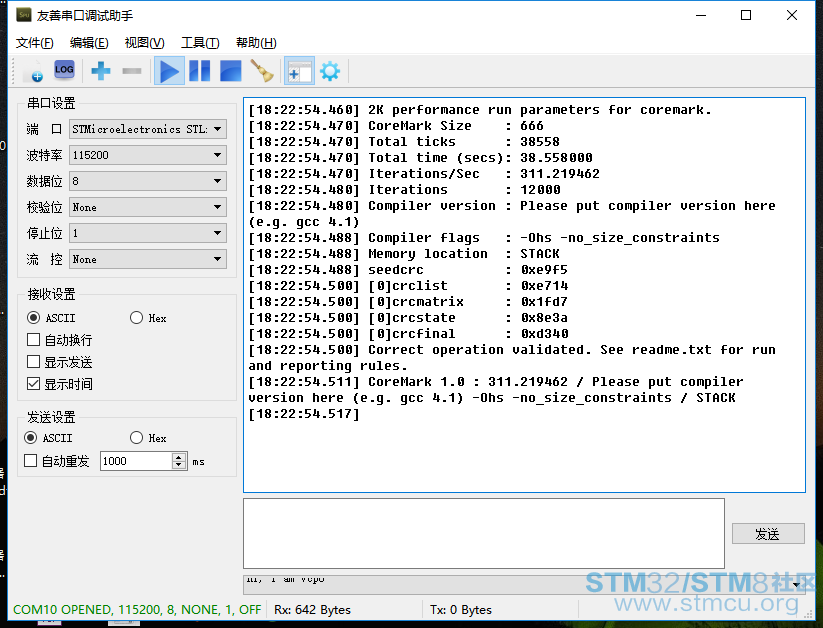Viewport: 823px width, 628px height.
Task: Select ASCII under 发送设置
Action: click(31, 438)
